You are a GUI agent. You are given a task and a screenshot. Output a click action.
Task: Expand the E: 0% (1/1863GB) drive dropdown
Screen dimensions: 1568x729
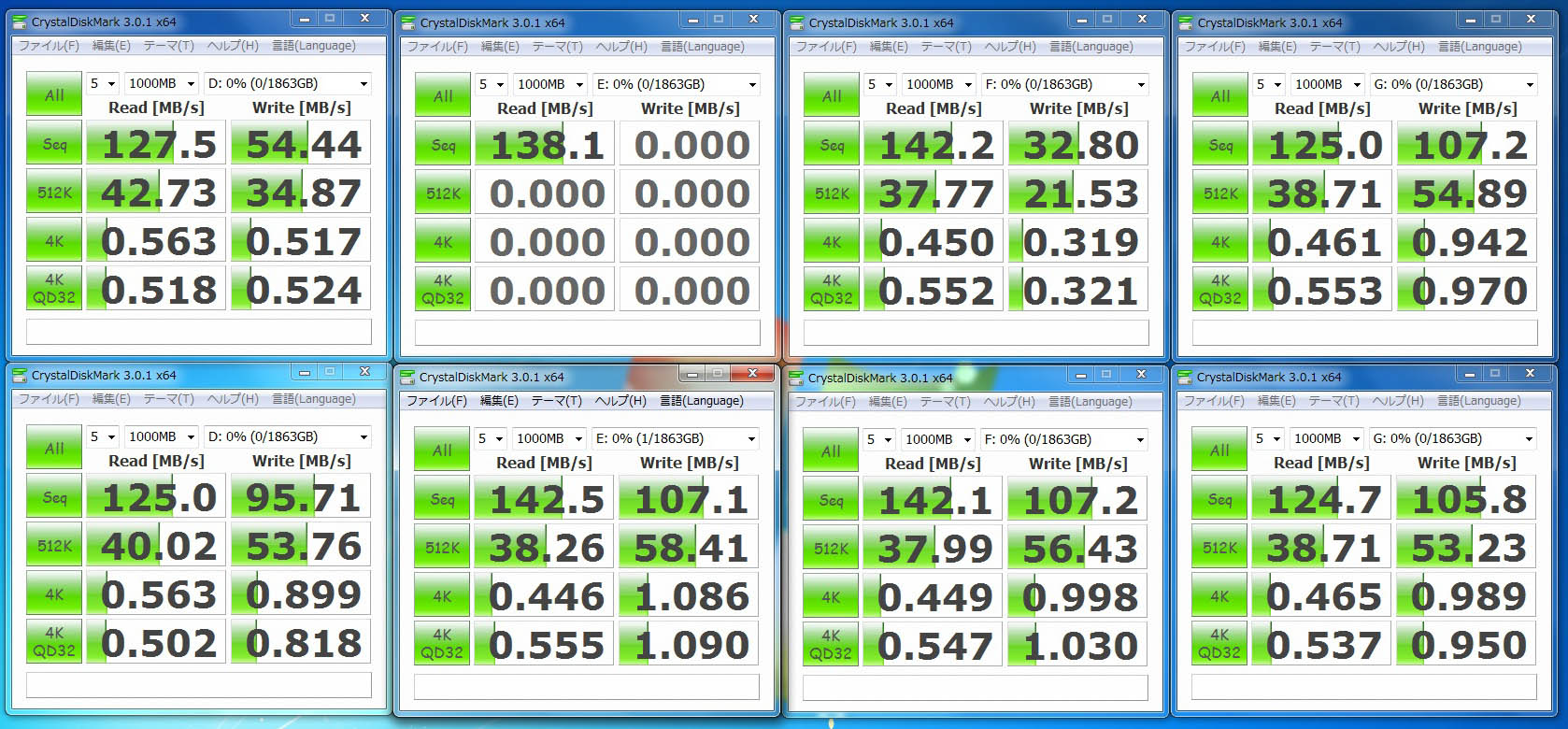676,438
